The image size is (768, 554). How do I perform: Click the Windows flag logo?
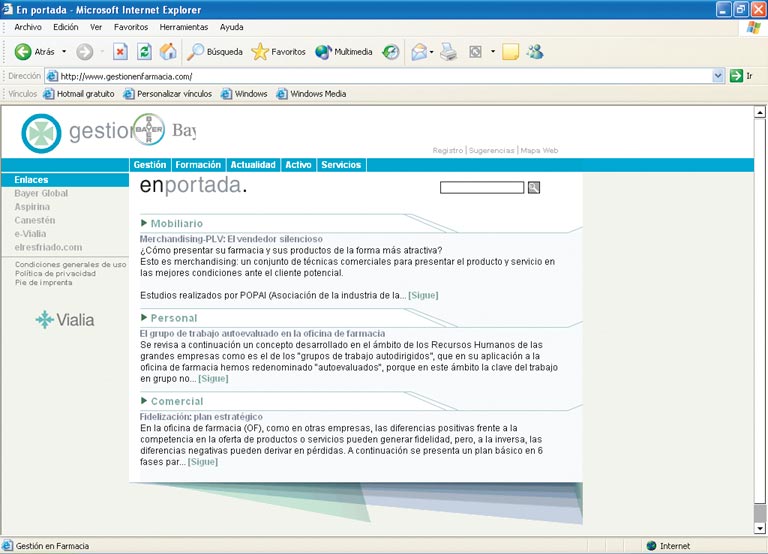tap(753, 27)
